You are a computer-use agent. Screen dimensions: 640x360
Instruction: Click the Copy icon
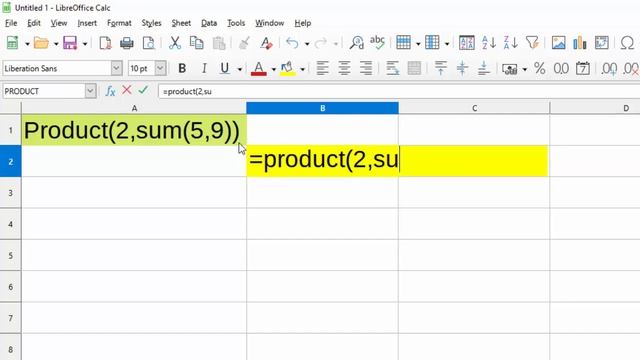pyautogui.click(x=197, y=43)
